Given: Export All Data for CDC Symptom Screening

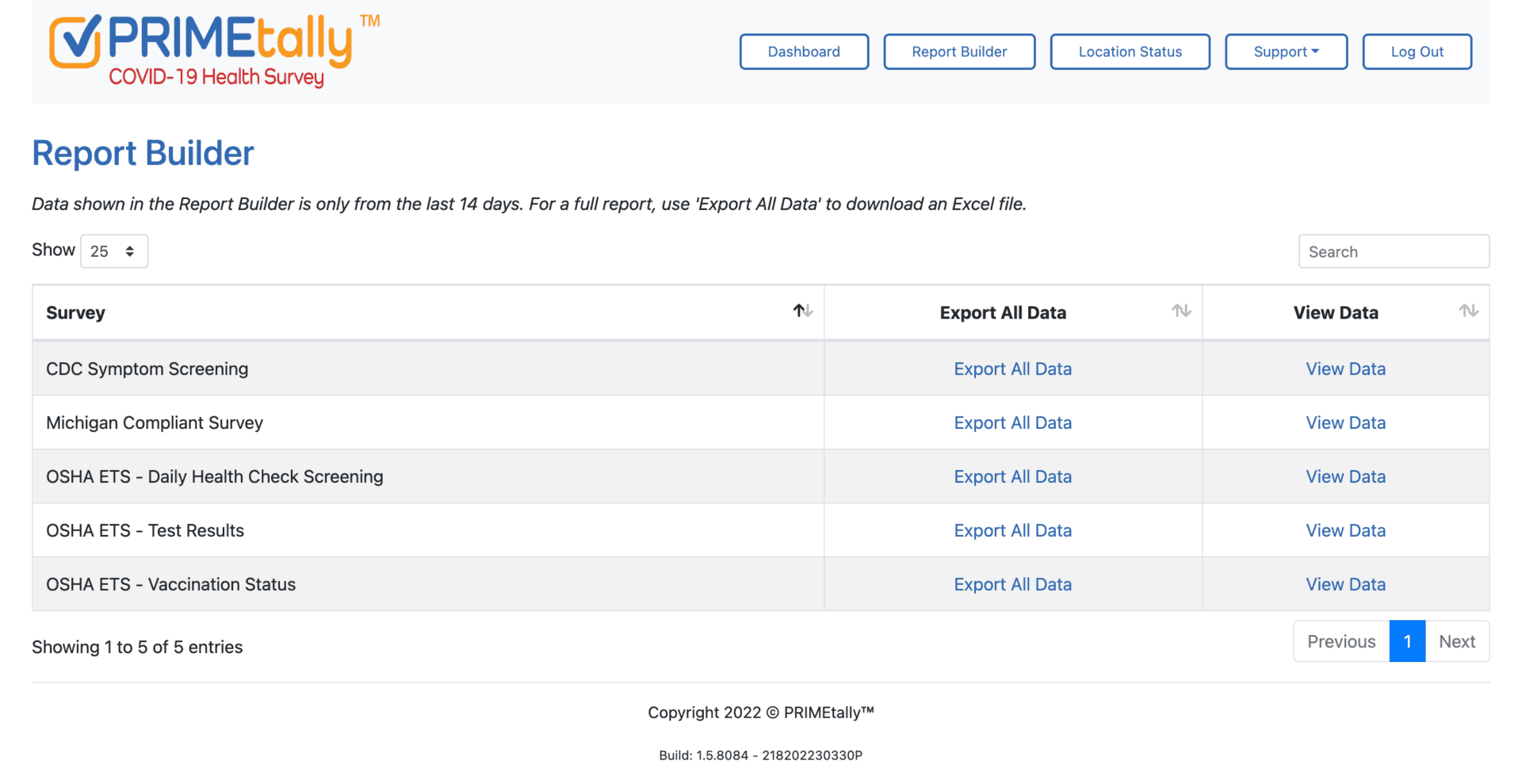Looking at the screenshot, I should click(x=1012, y=369).
